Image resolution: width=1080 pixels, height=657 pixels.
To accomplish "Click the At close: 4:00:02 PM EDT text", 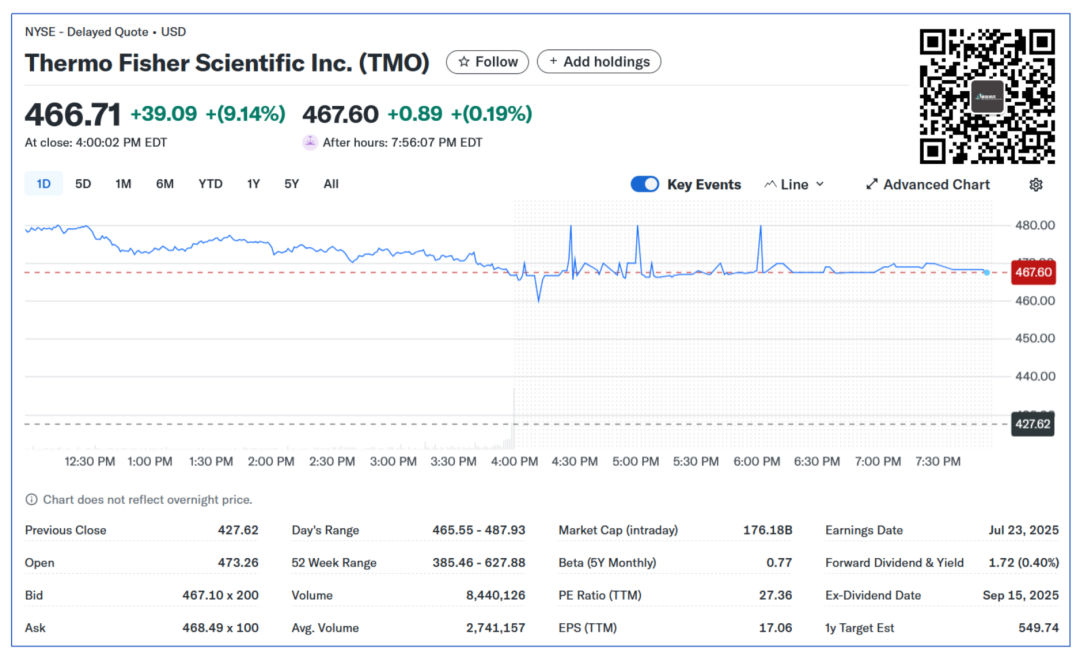I will pos(96,143).
